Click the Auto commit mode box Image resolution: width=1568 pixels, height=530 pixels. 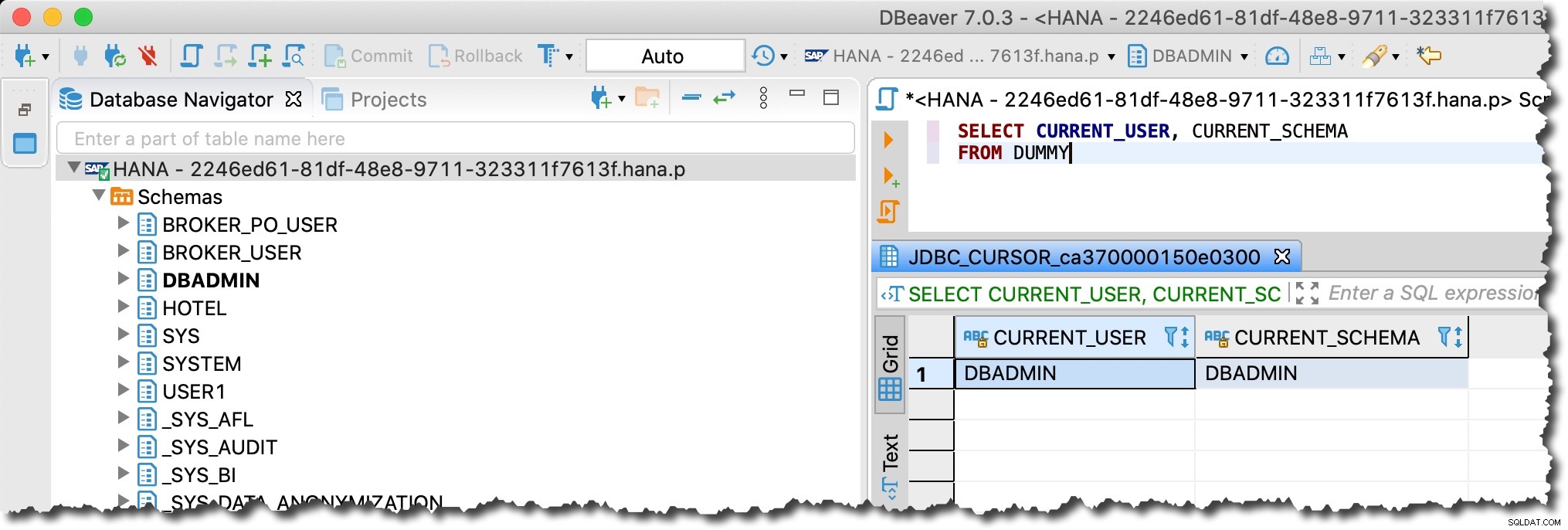point(665,56)
